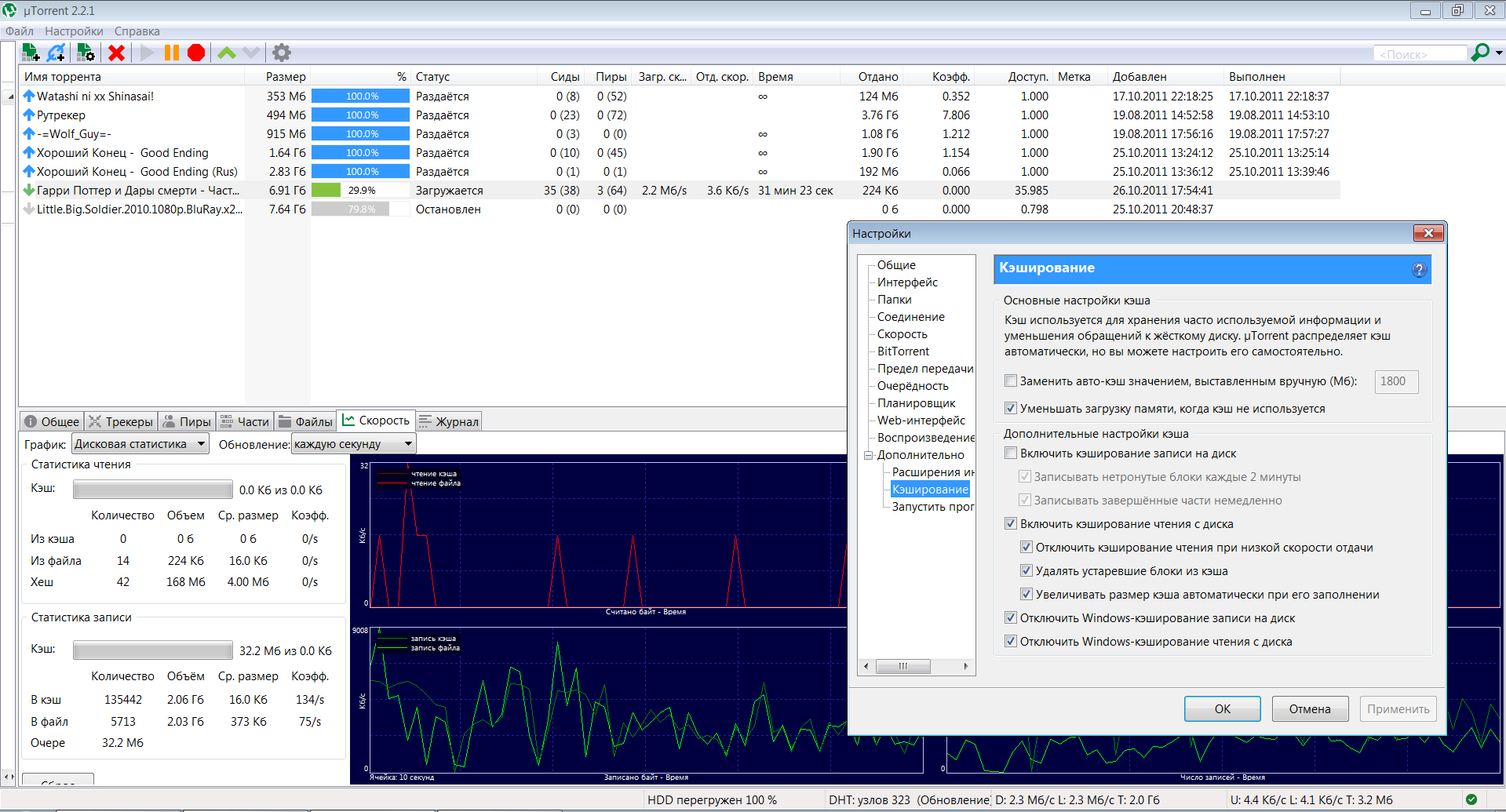Click the help question mark in Кэширование header
1506x812 pixels.
pos(1419,270)
